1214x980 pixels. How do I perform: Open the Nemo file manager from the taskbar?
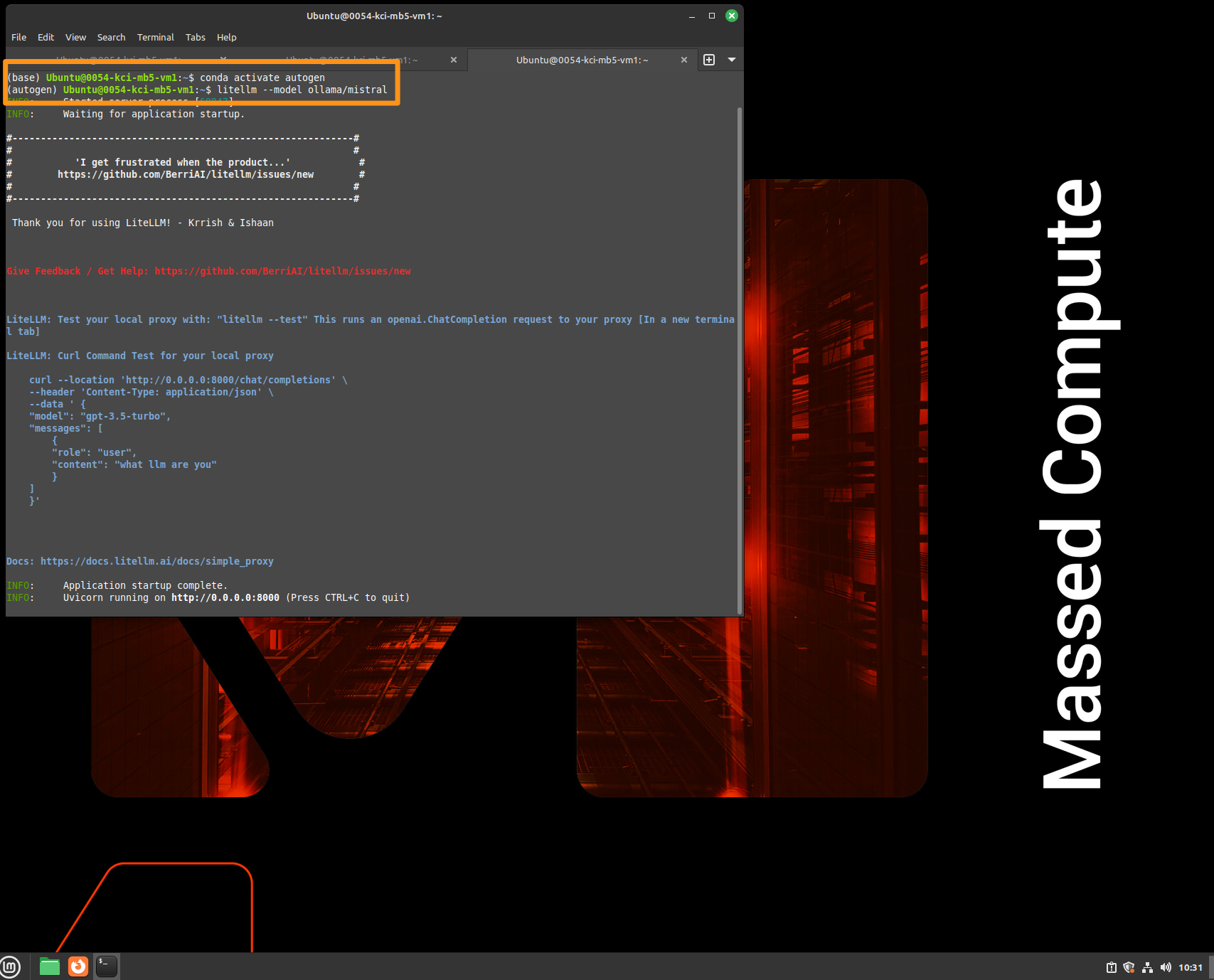[x=49, y=966]
